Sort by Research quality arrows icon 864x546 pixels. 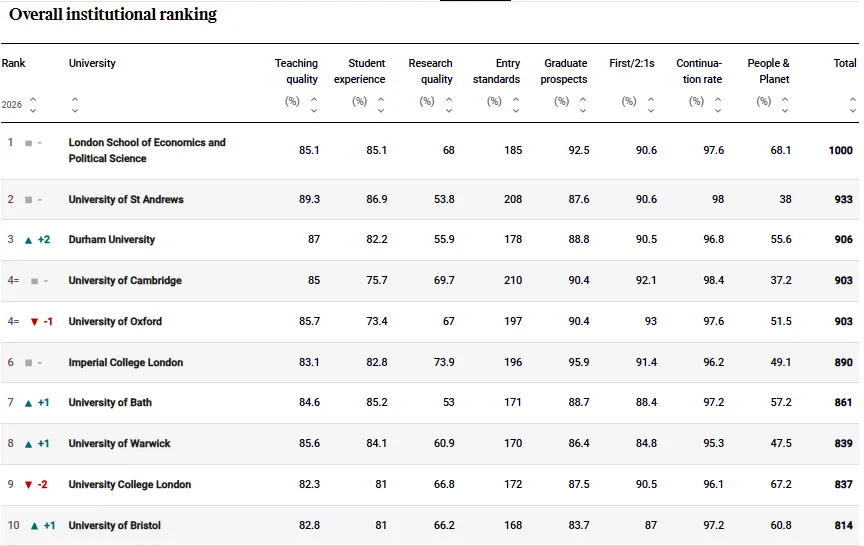(449, 104)
